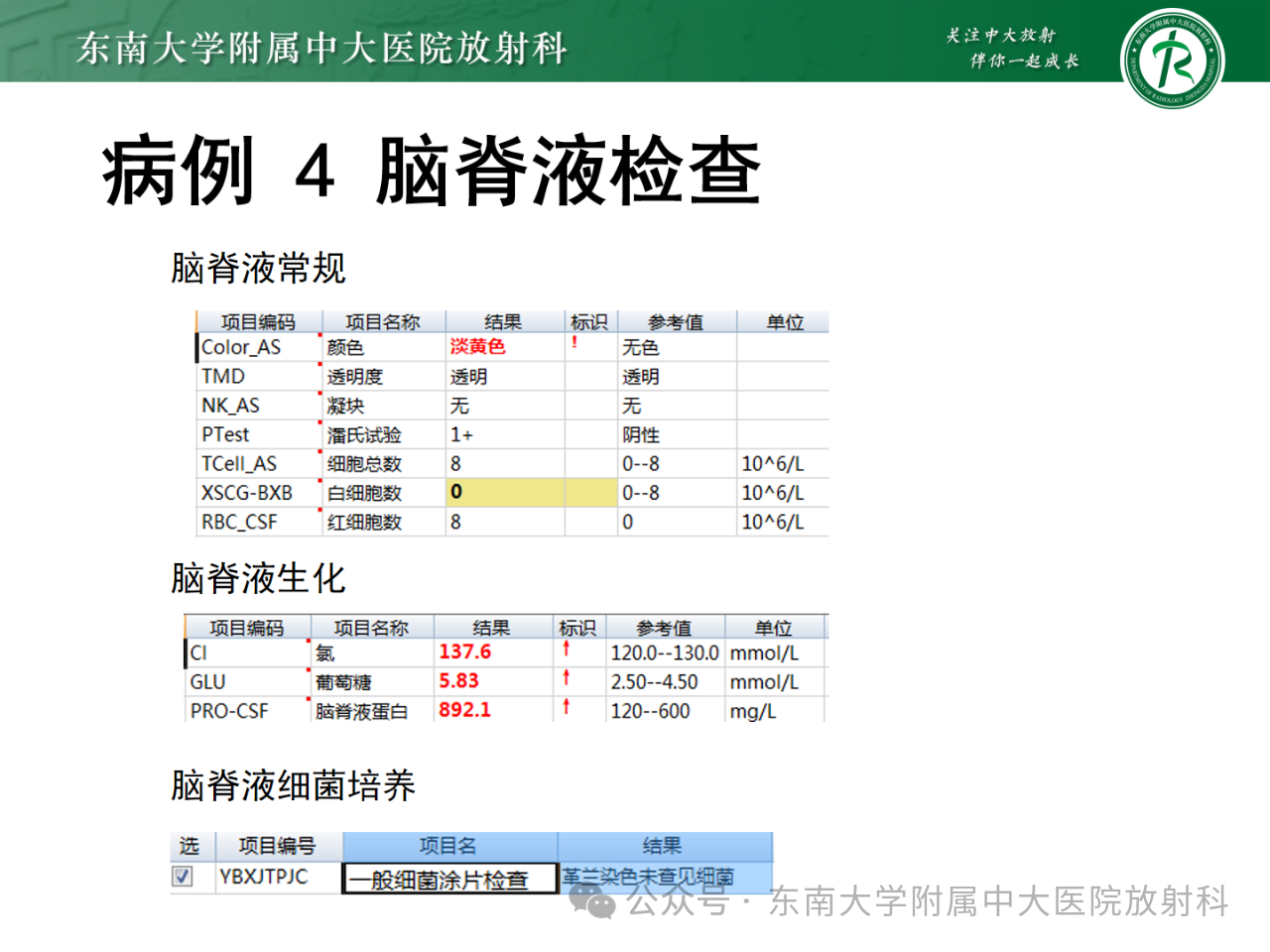Select the RBC_CSF code cell
The height and width of the screenshot is (952, 1270).
point(259,522)
